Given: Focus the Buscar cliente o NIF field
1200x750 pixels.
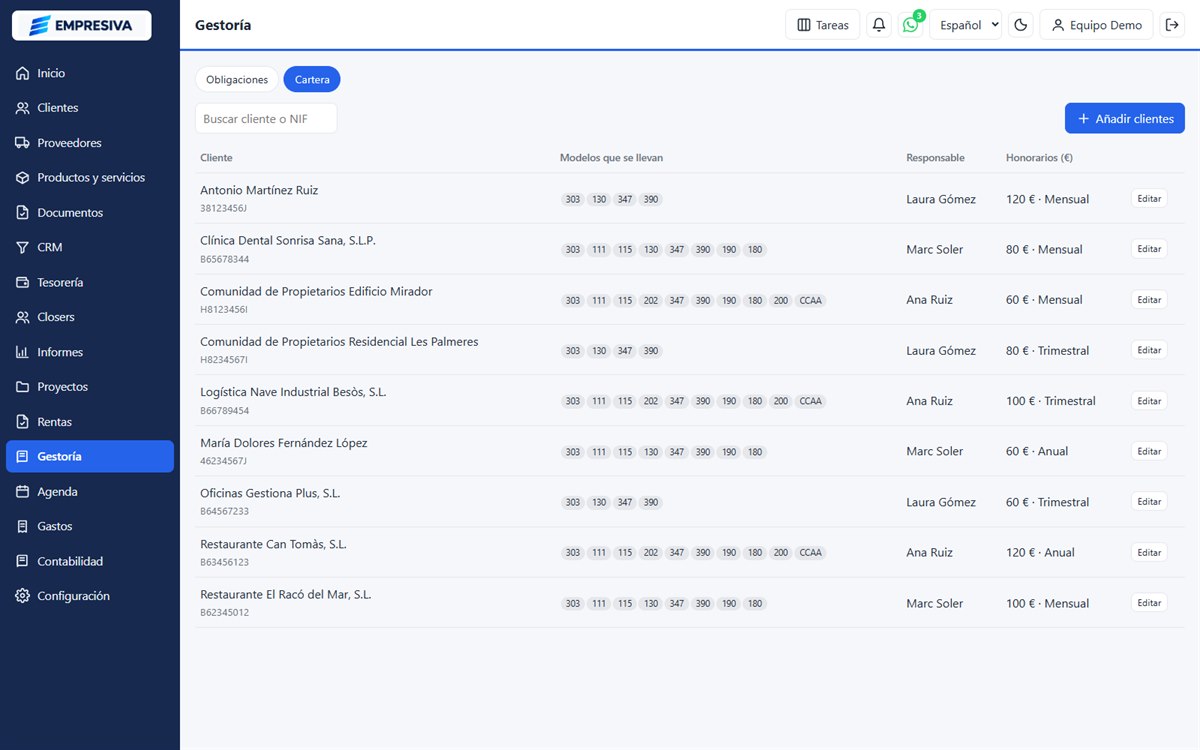Looking at the screenshot, I should point(266,118).
